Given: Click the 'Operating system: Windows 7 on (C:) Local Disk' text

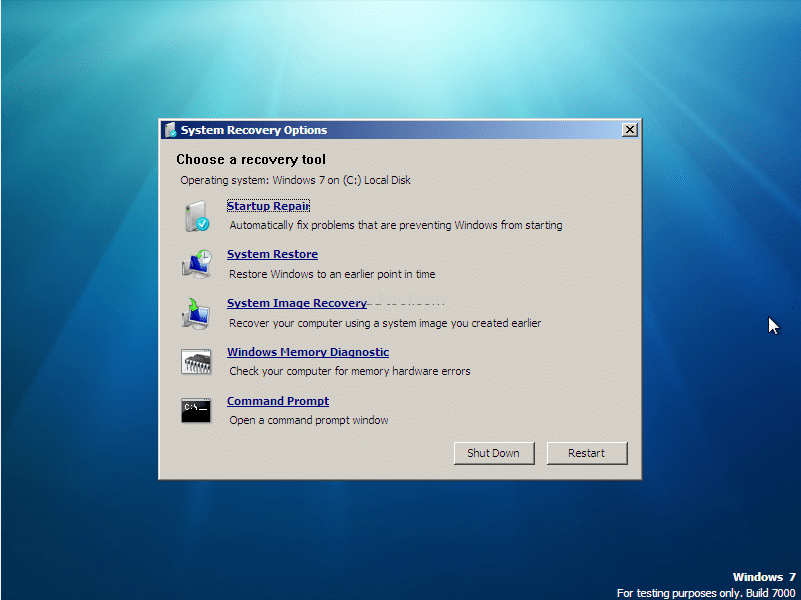Looking at the screenshot, I should coord(295,180).
